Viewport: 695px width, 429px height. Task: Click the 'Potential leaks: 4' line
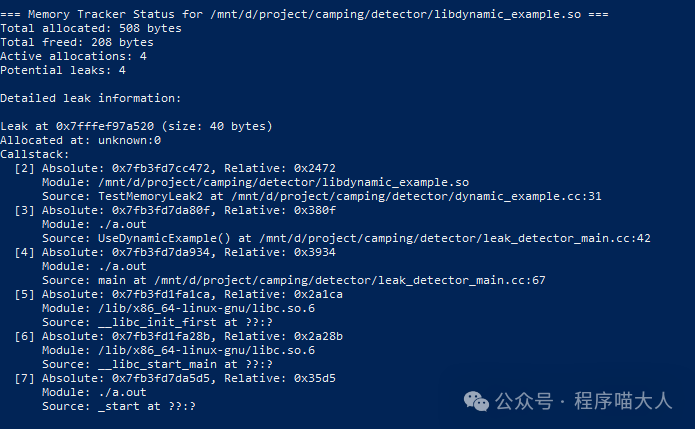63,71
